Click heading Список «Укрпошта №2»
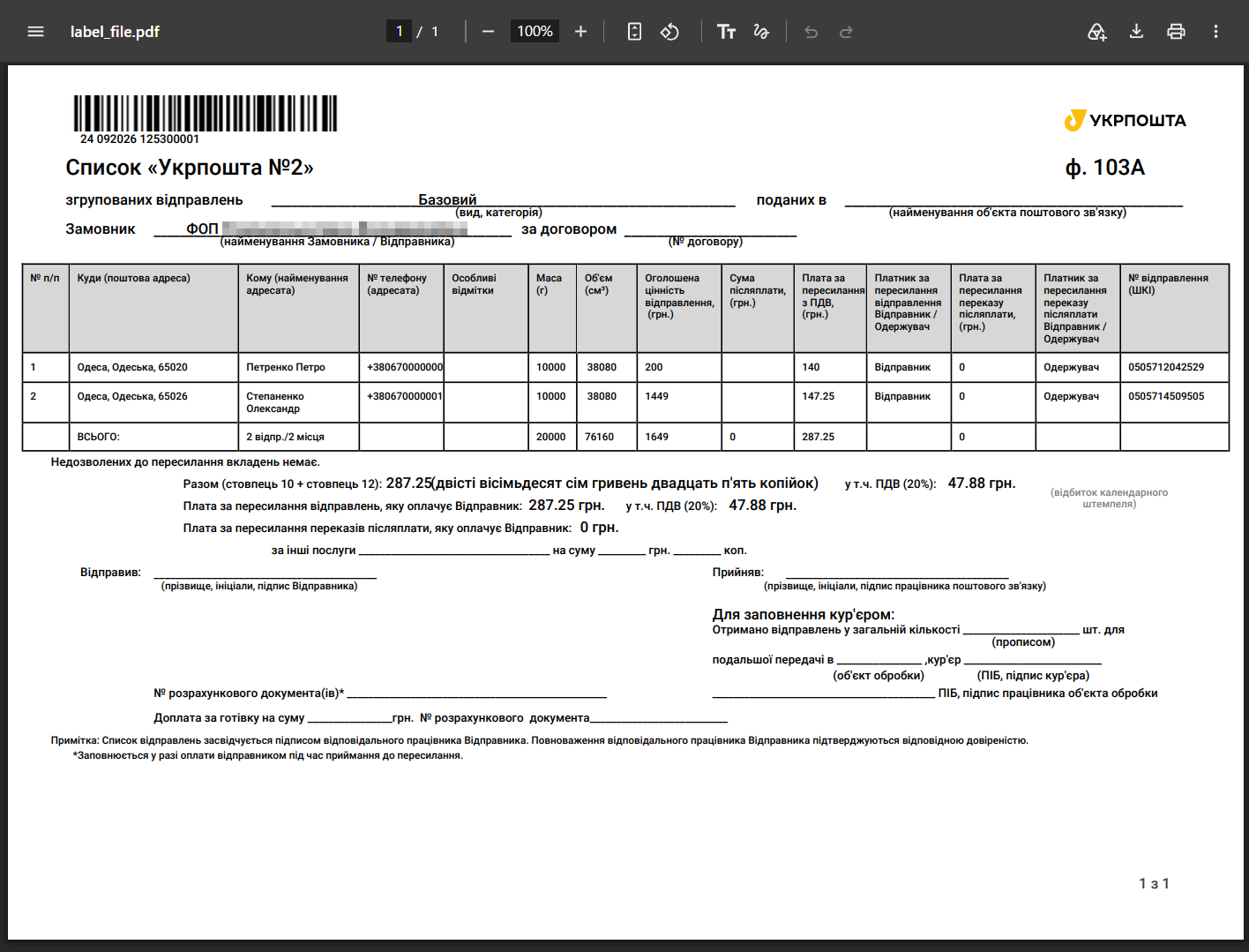Screen dimensions: 1249x952 point(190,168)
